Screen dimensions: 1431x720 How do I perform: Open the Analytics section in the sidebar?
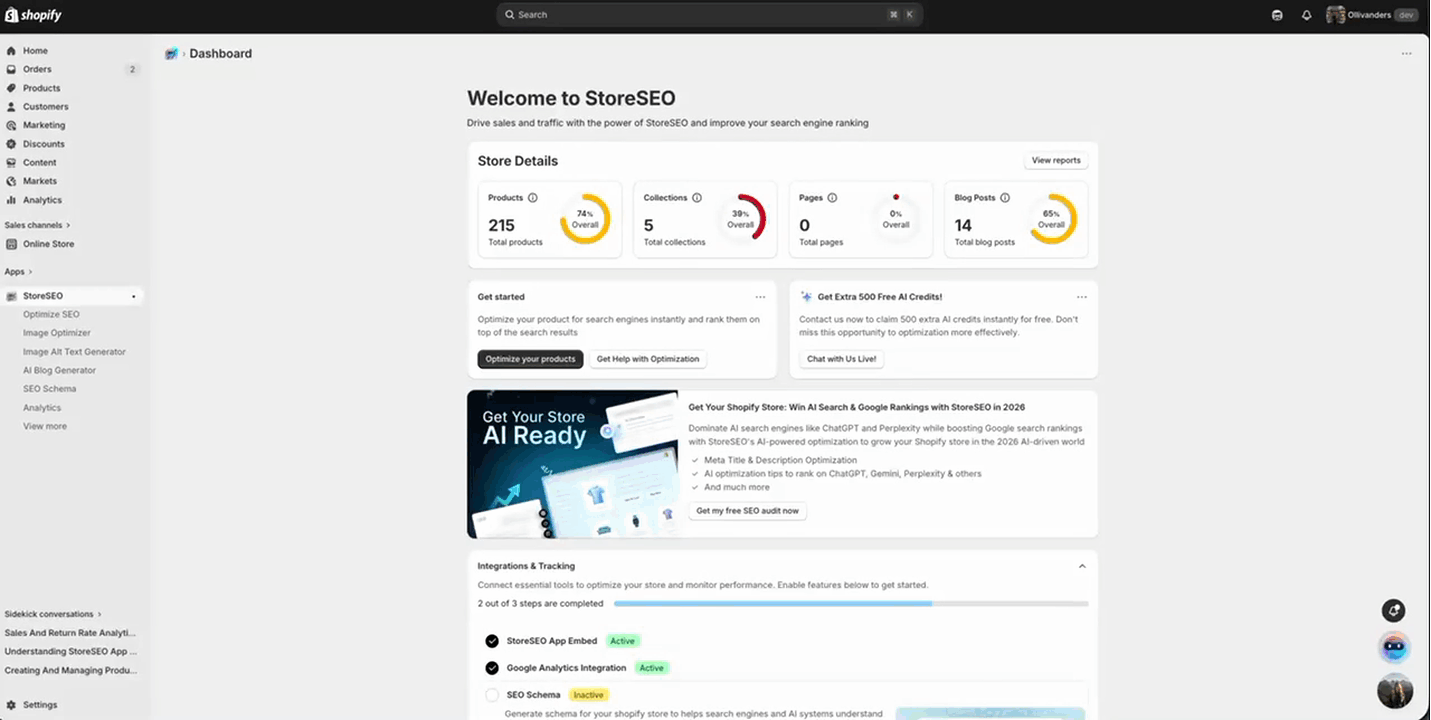[x=40, y=199]
